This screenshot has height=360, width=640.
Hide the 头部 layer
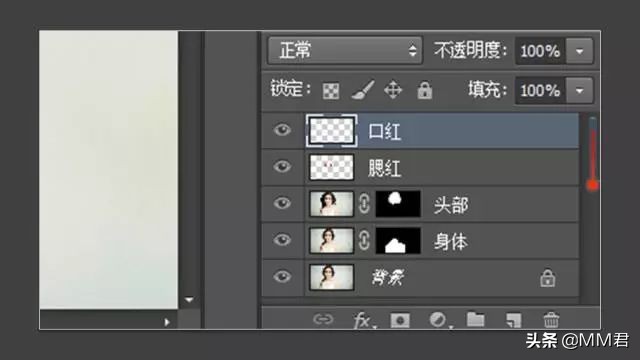tap(282, 203)
